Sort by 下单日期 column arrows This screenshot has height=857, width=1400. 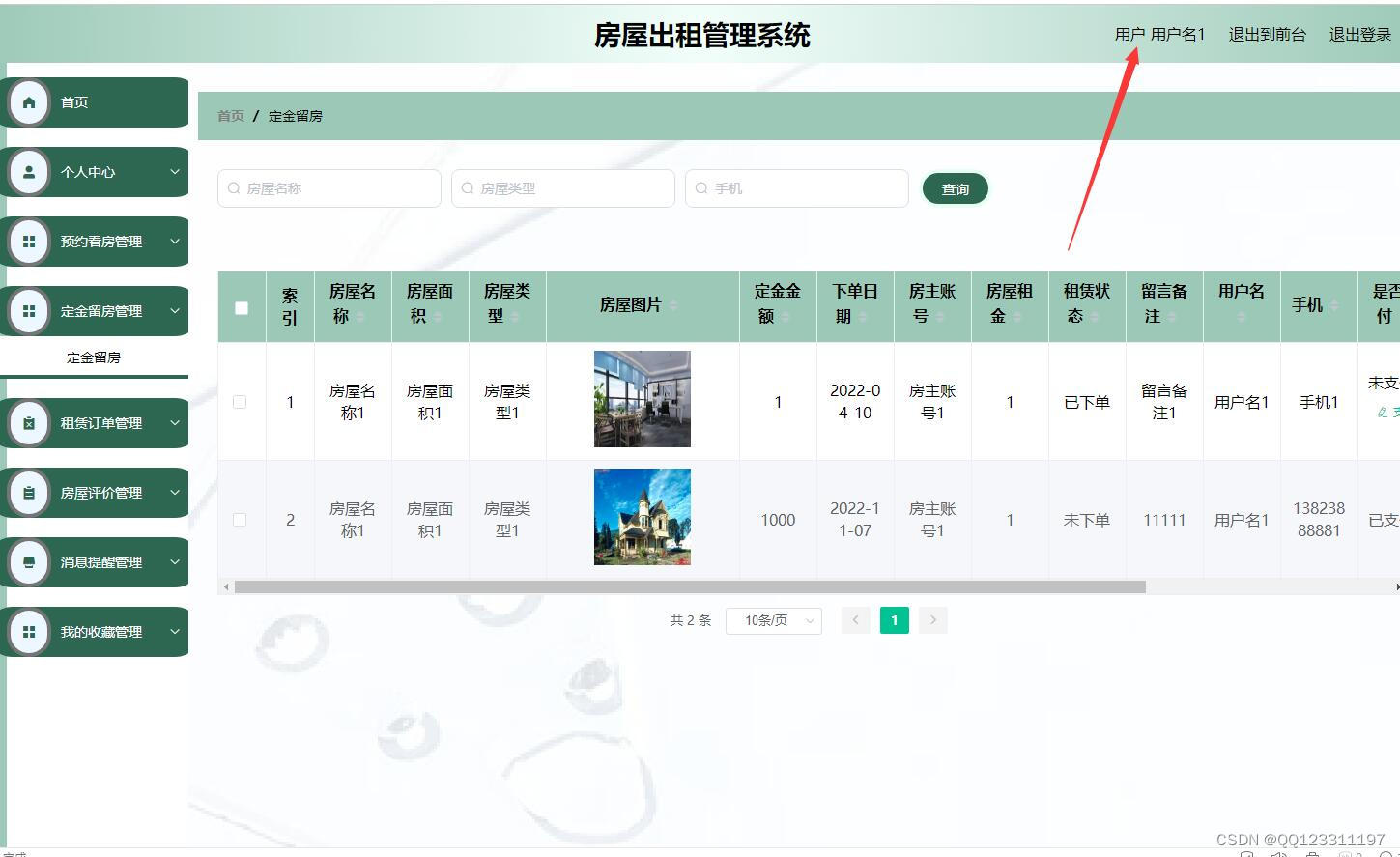(x=863, y=317)
